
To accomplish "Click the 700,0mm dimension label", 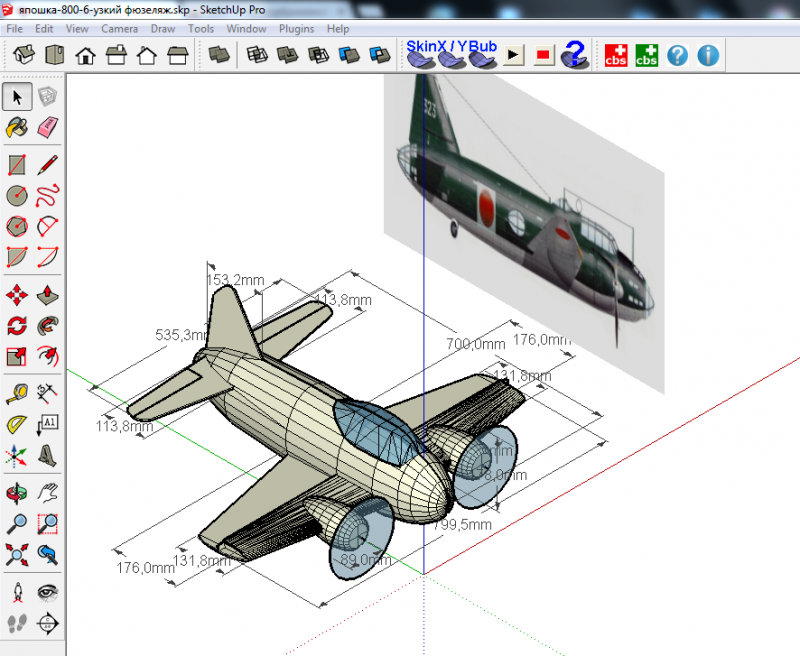I will [476, 344].
